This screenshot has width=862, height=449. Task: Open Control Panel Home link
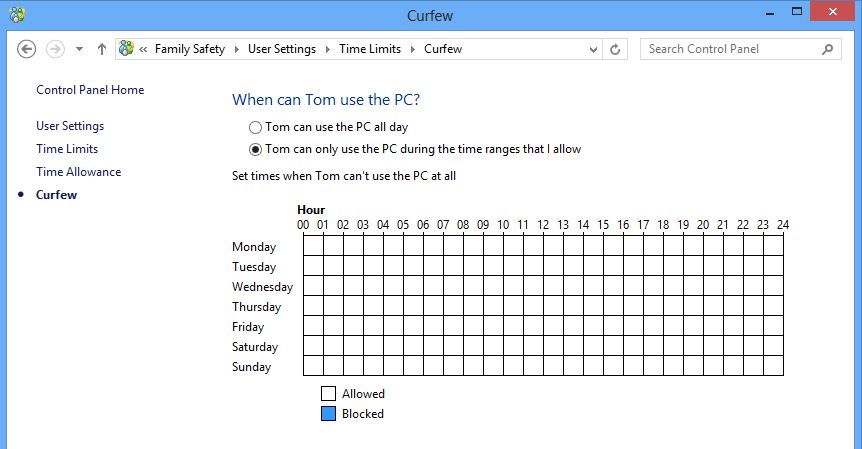(90, 90)
